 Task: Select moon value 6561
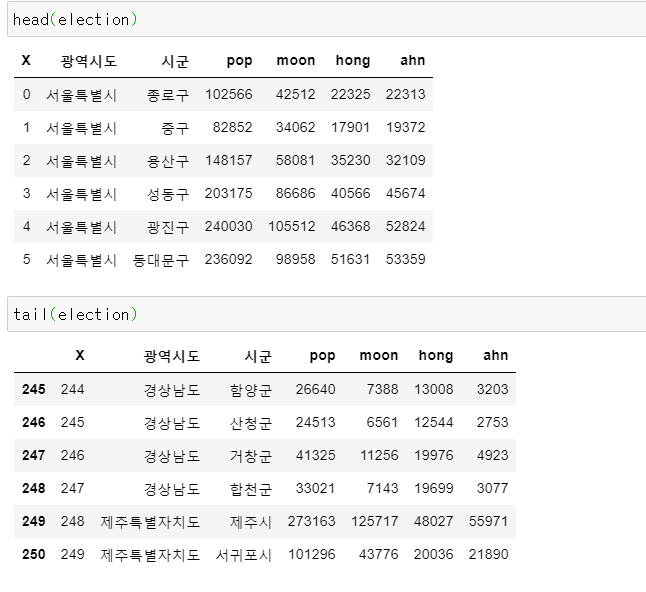point(382,422)
